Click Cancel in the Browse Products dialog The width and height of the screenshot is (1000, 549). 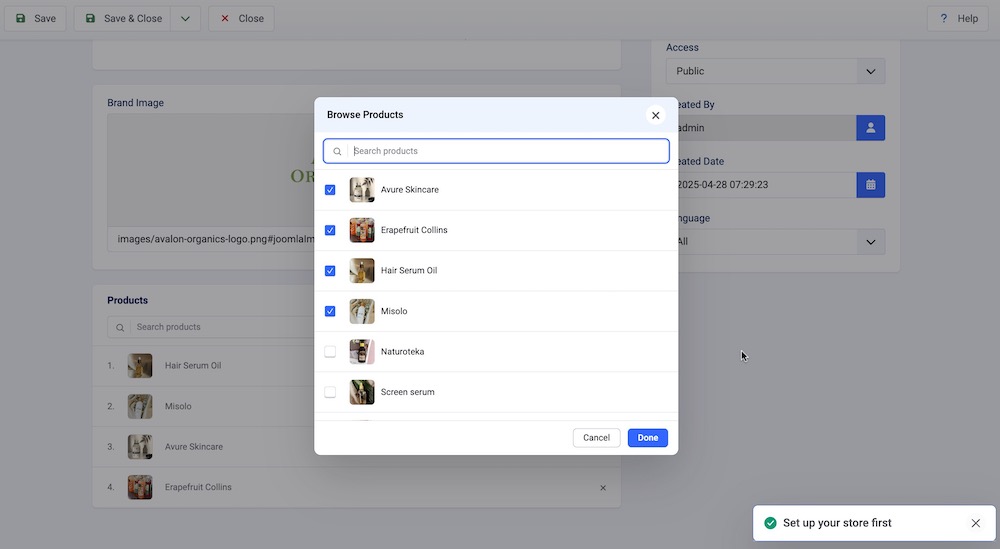596,438
